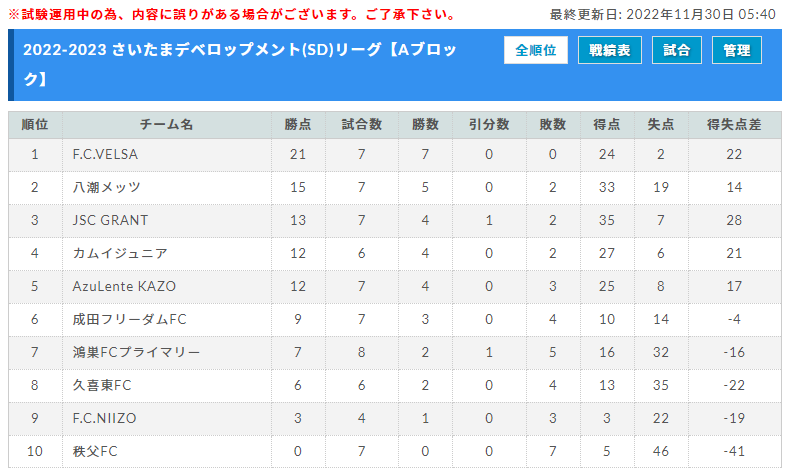The height and width of the screenshot is (474, 789).
Task: Click the 順位 column header
Action: click(35, 125)
